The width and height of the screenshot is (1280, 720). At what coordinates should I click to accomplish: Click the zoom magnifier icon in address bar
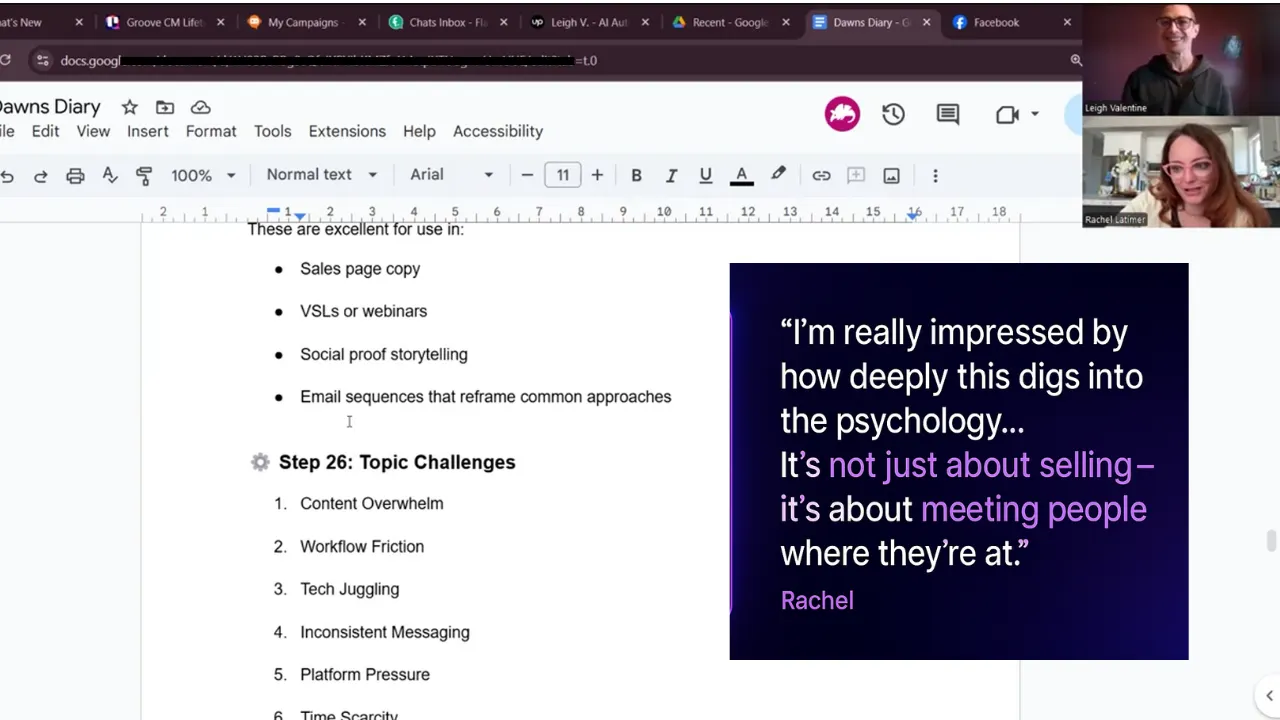click(x=1076, y=60)
